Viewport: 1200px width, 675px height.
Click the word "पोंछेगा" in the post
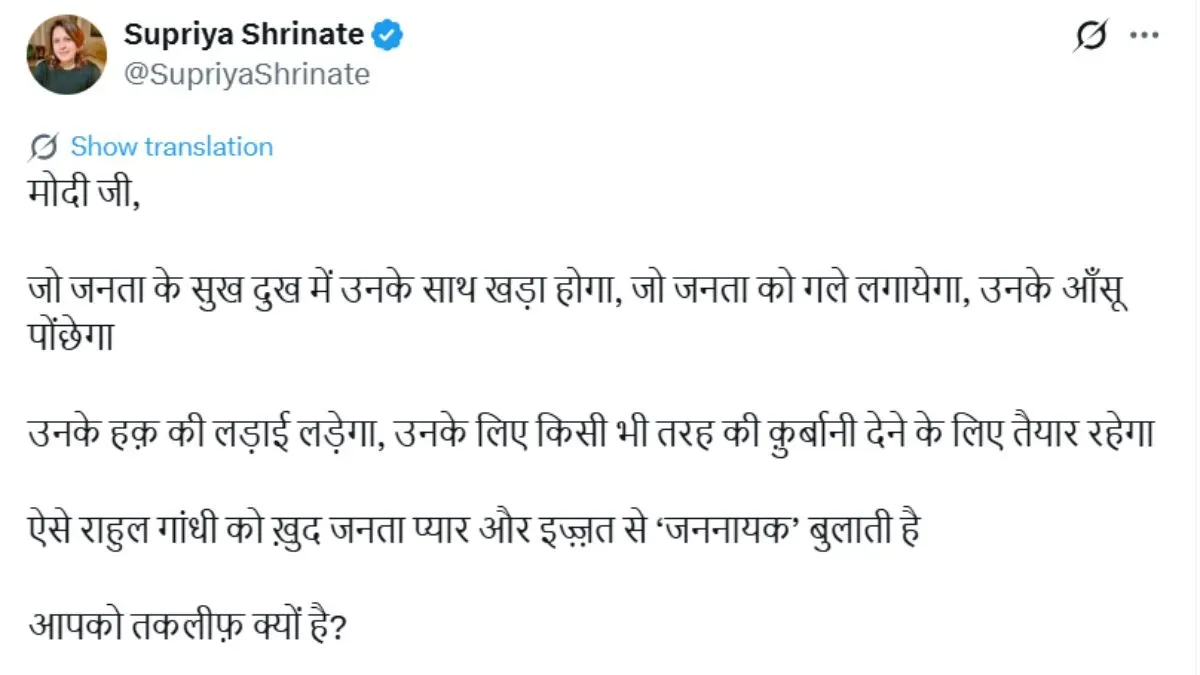pyautogui.click(x=73, y=338)
